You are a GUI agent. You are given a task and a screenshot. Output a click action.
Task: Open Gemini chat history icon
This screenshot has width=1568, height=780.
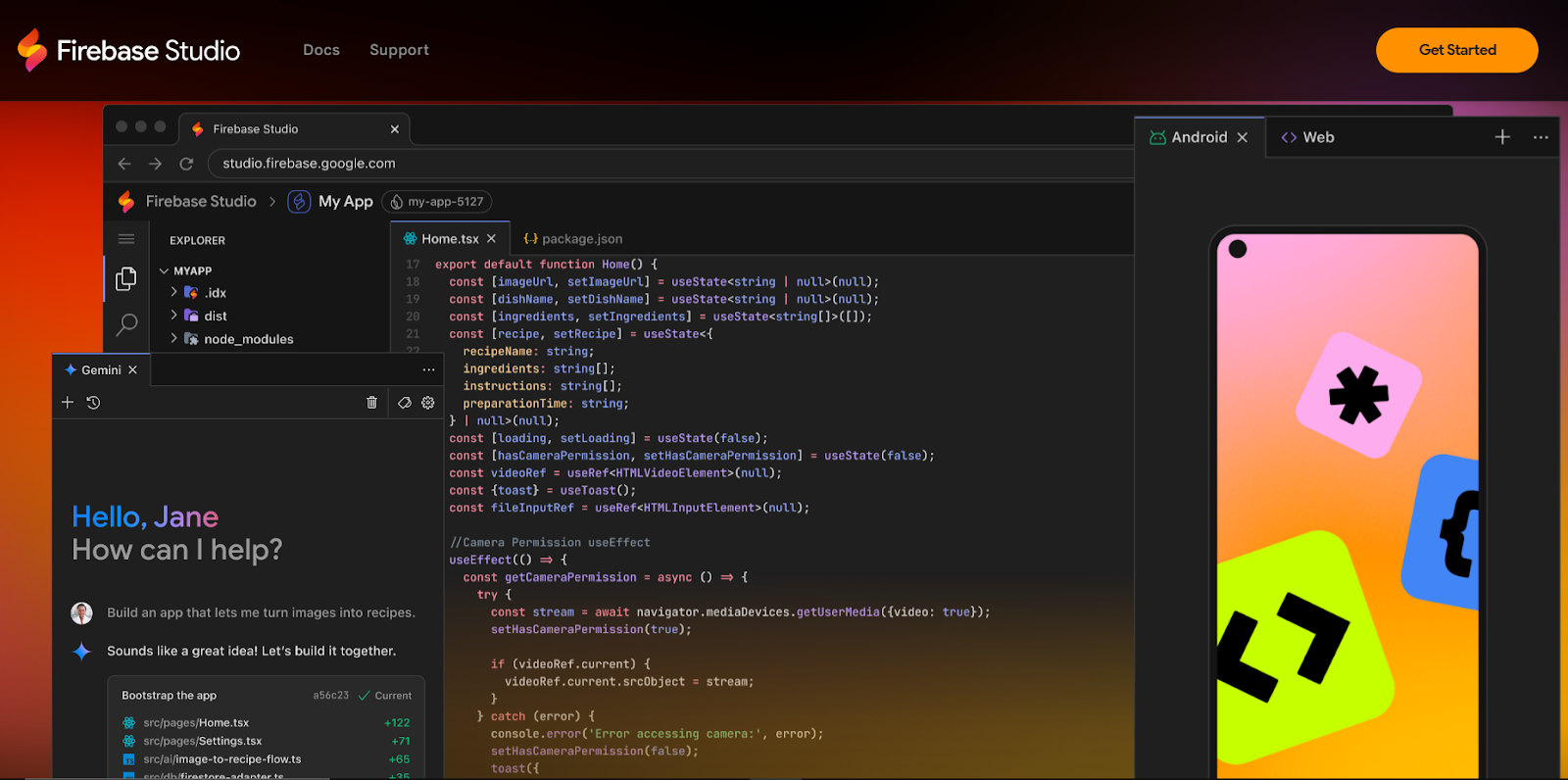[x=94, y=403]
